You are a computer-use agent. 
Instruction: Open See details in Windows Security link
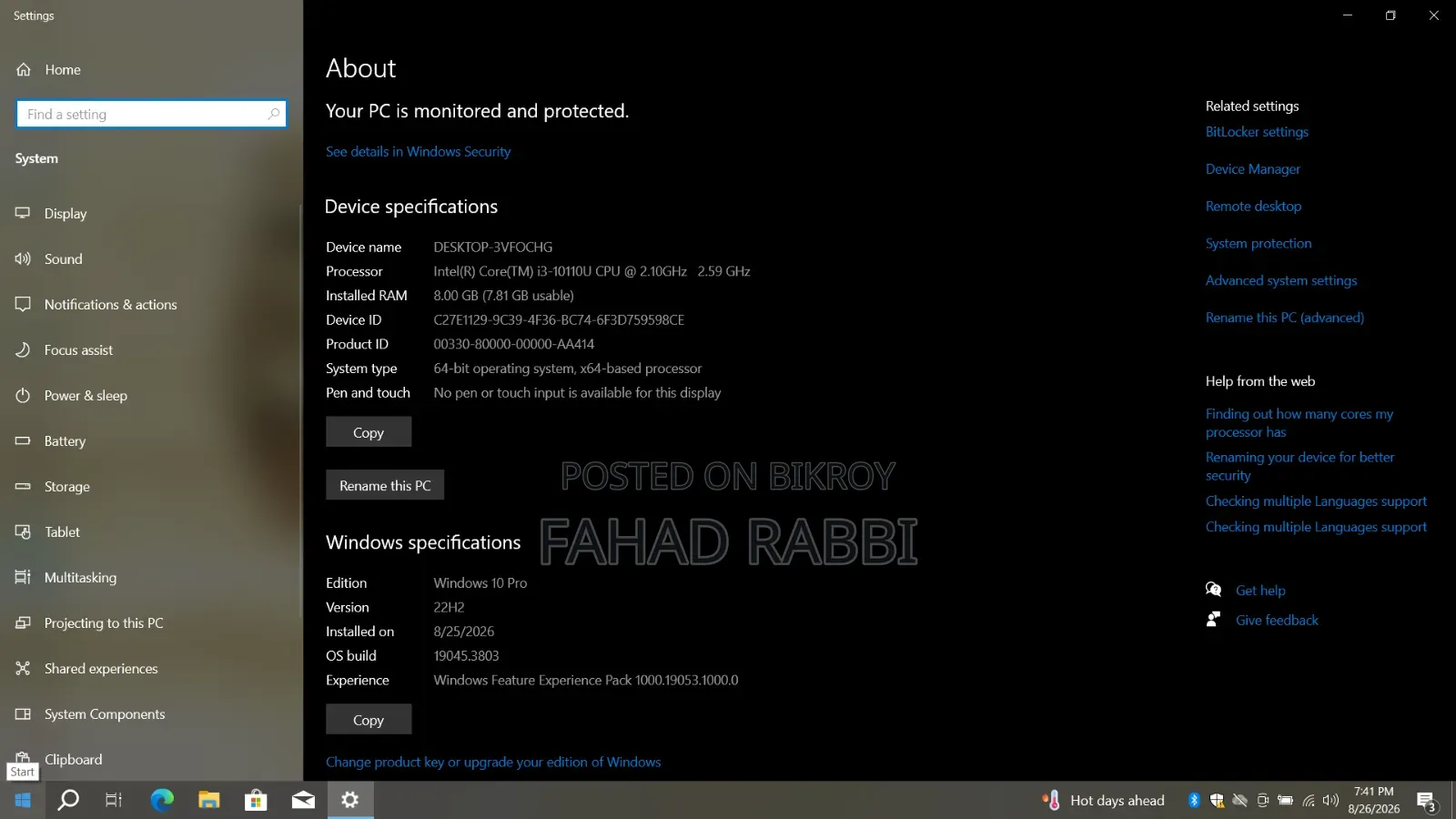[x=418, y=151]
